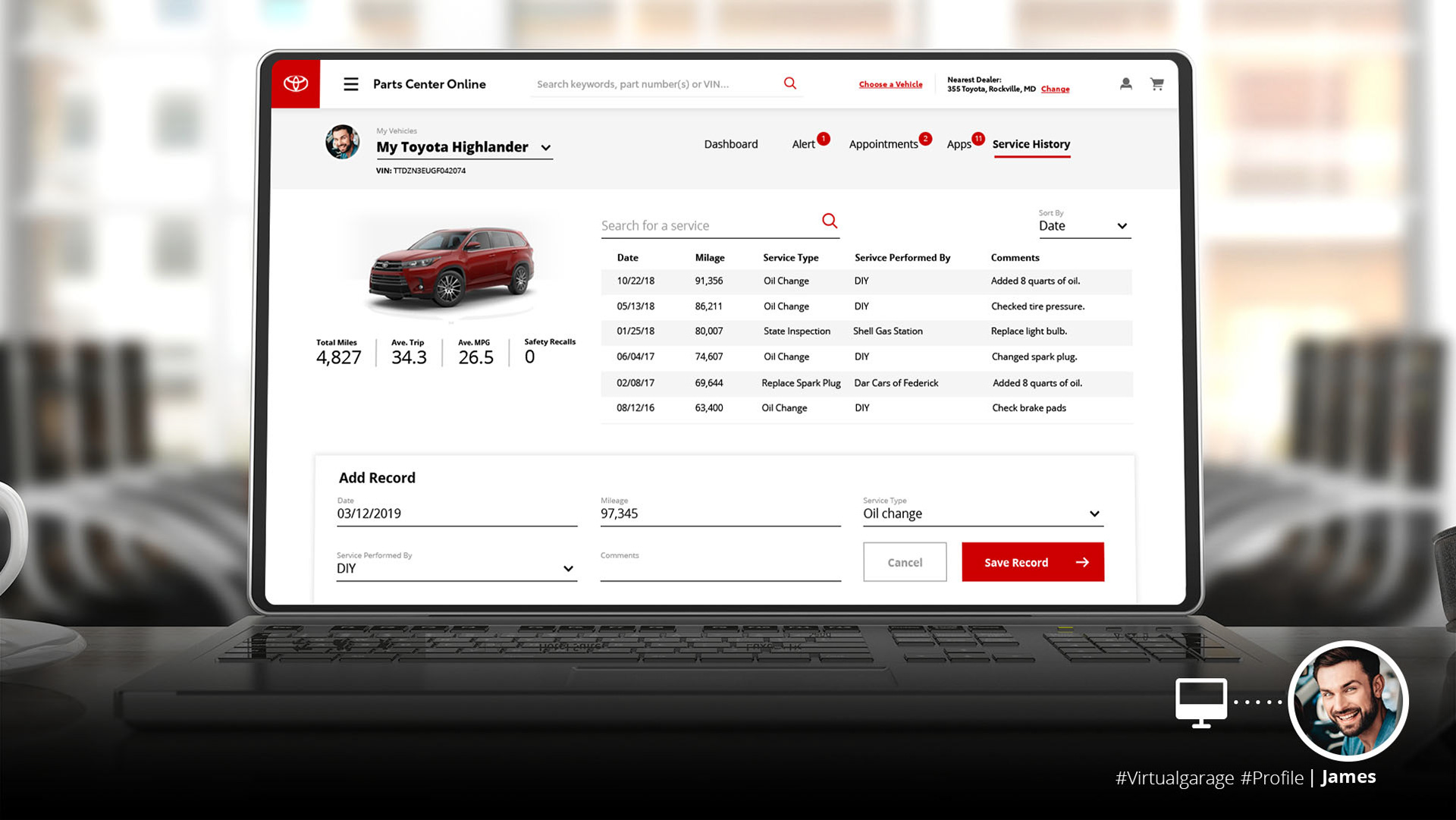Click the Choose a Vehicle link
This screenshot has width=1456, height=820.
[890, 84]
